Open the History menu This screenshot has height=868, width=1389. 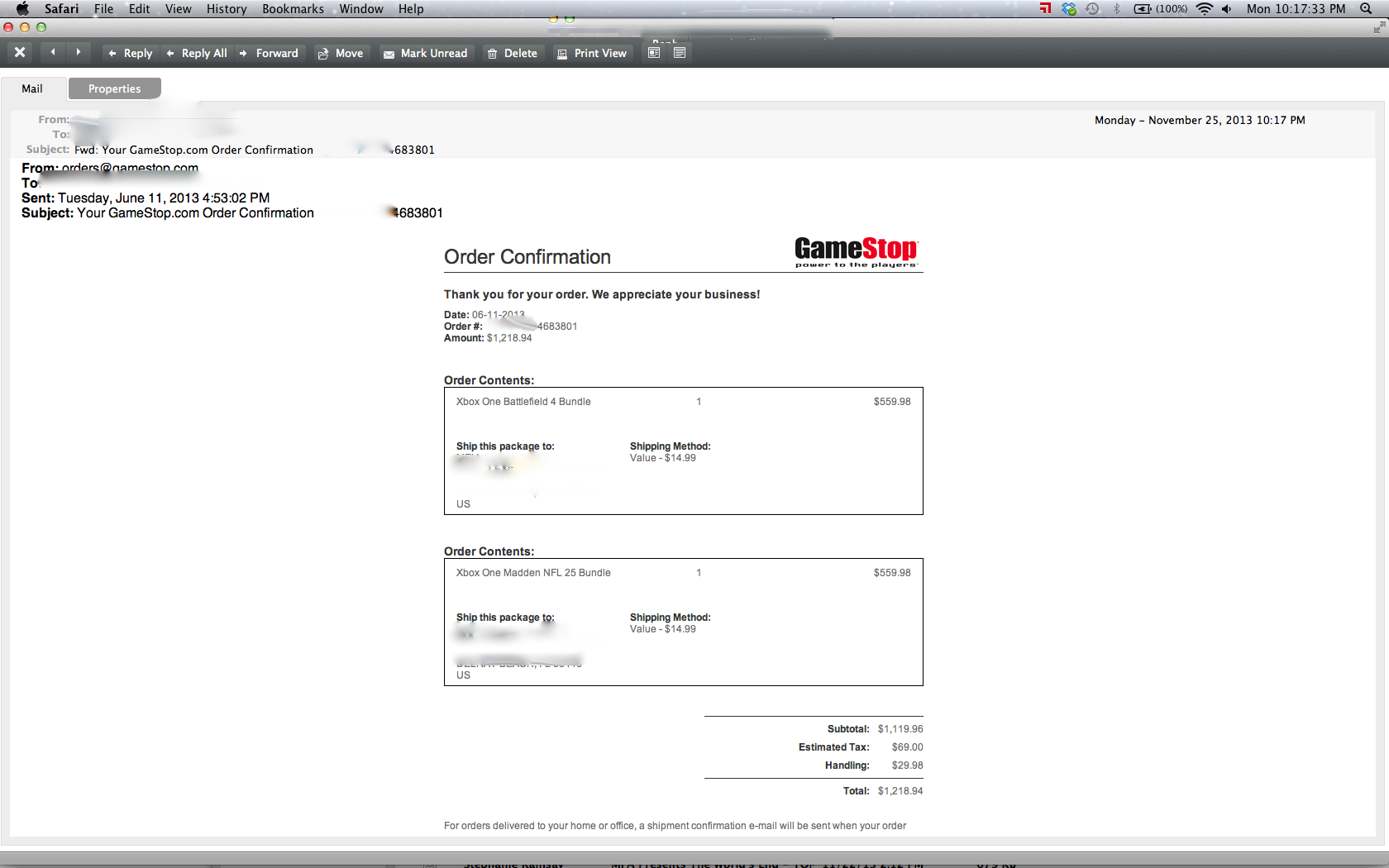pos(227,8)
